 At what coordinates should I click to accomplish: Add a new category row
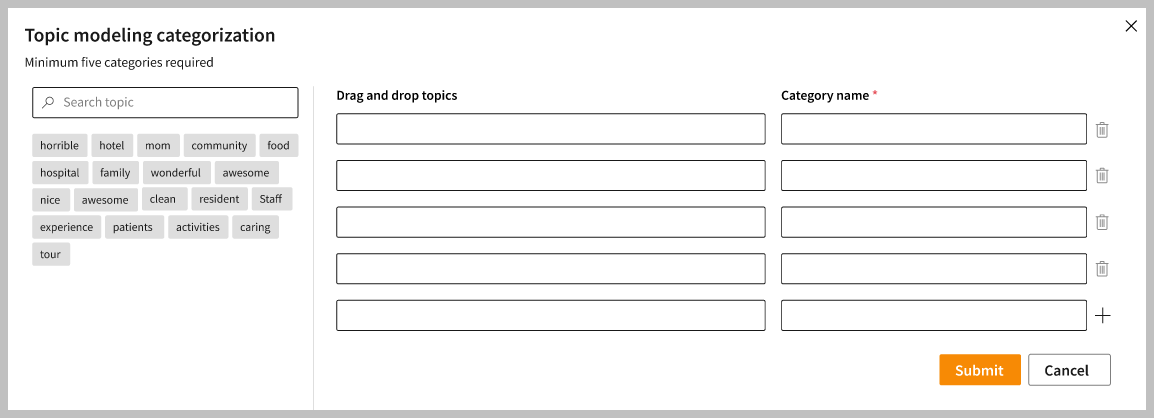1102,316
